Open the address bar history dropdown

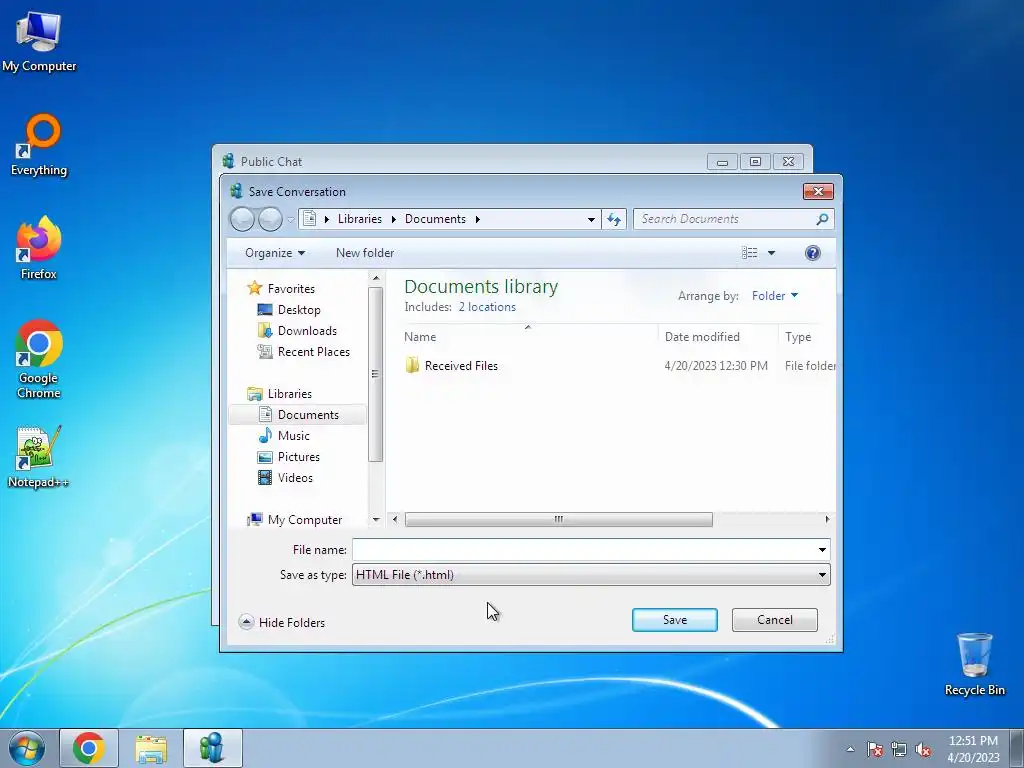pos(591,219)
